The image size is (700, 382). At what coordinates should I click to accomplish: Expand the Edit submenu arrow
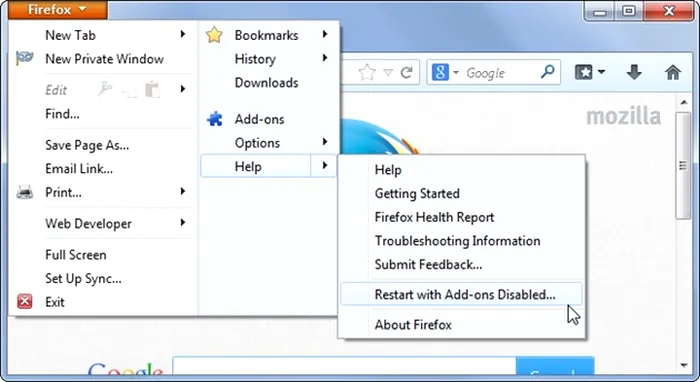pyautogui.click(x=183, y=89)
